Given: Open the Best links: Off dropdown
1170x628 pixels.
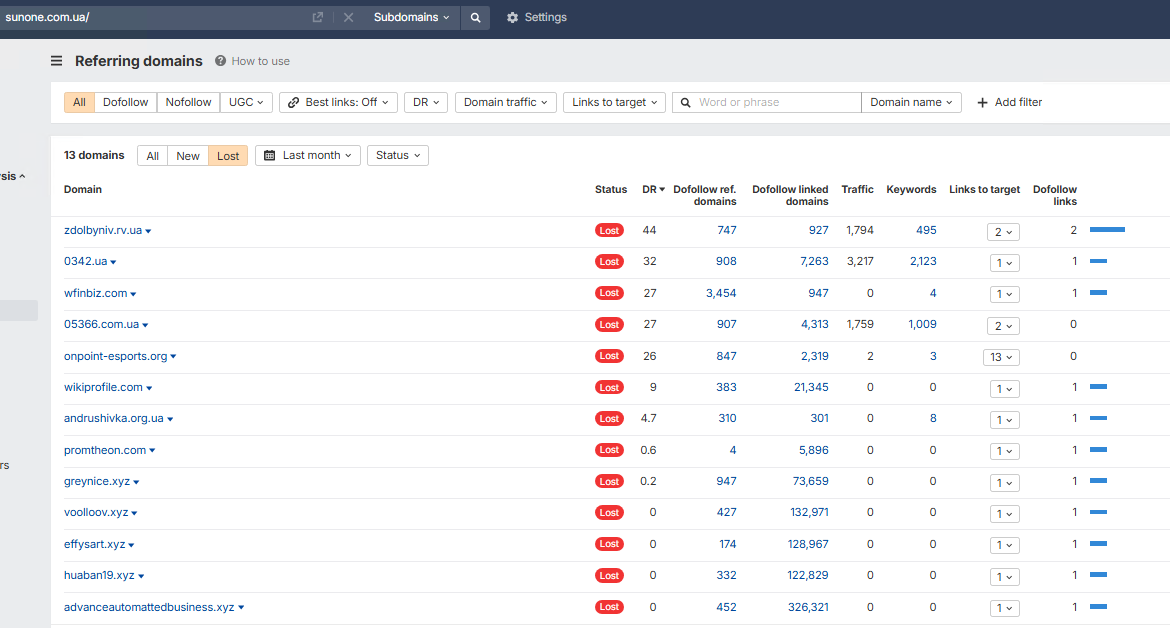Looking at the screenshot, I should (338, 102).
